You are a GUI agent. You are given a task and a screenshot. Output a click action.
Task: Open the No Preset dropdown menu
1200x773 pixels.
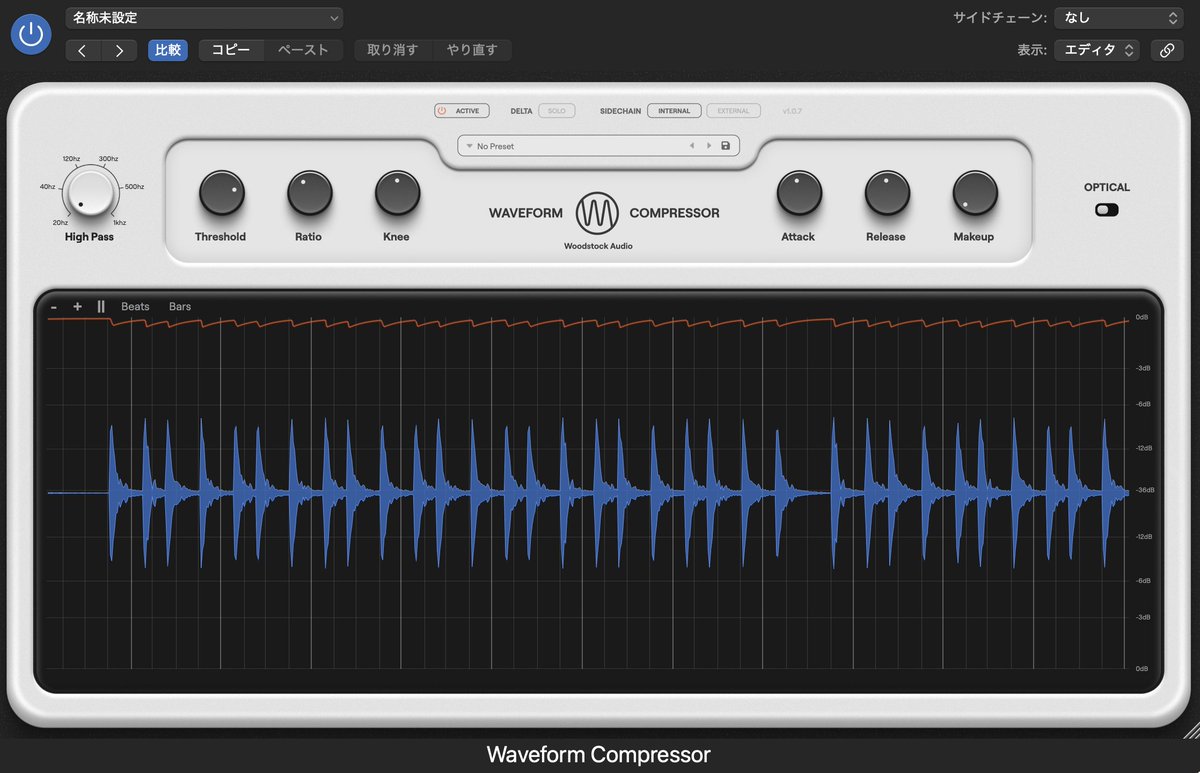pos(570,146)
